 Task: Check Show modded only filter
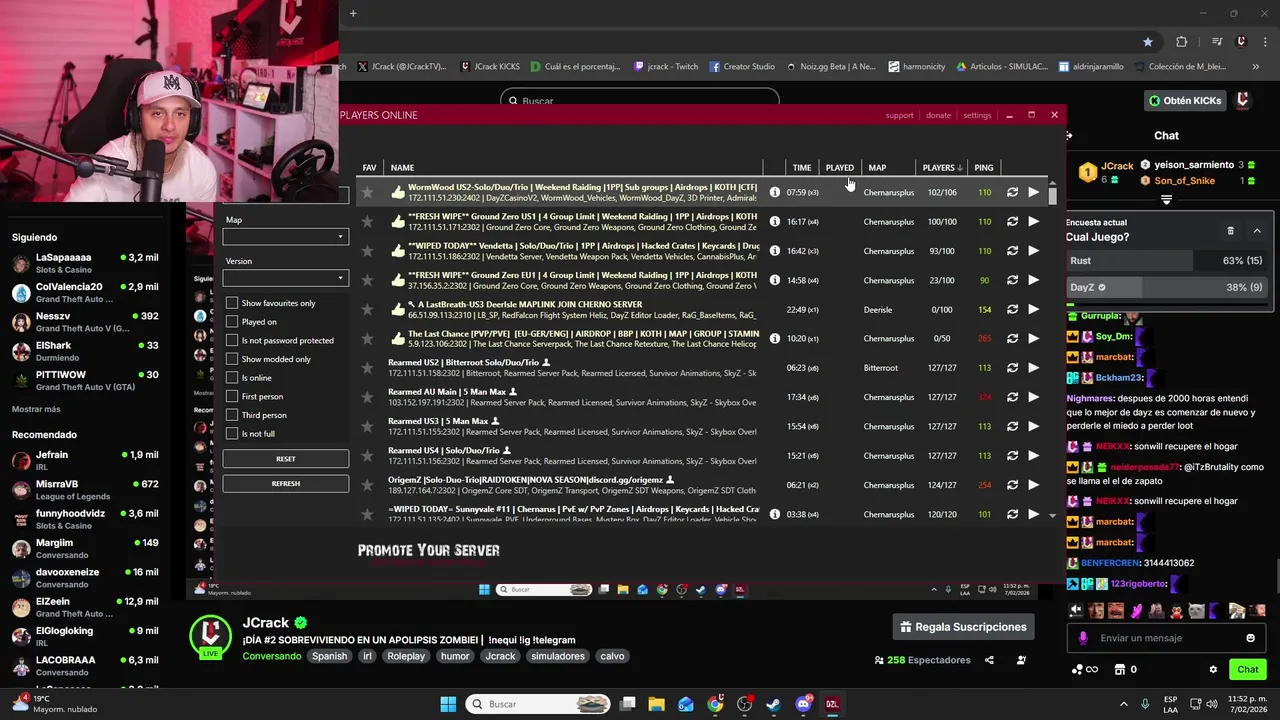click(232, 359)
